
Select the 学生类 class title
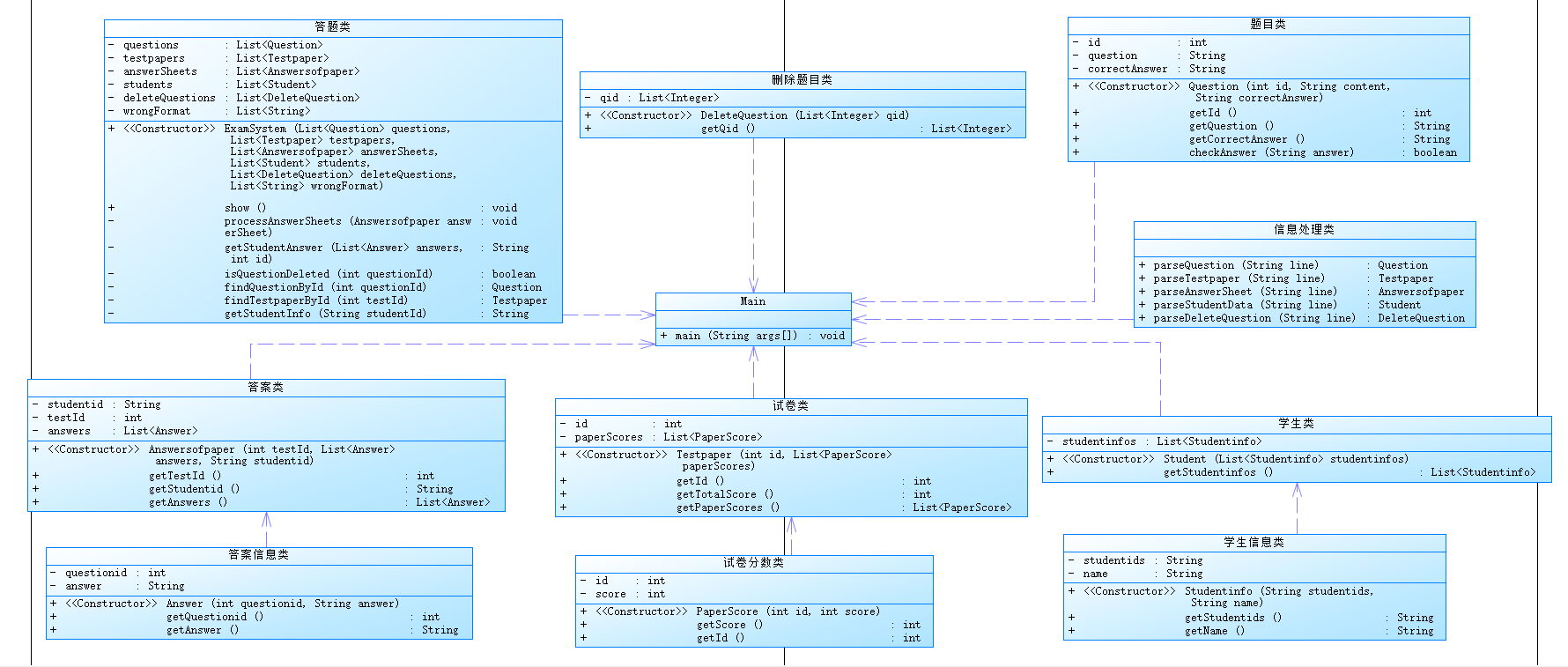[1297, 424]
